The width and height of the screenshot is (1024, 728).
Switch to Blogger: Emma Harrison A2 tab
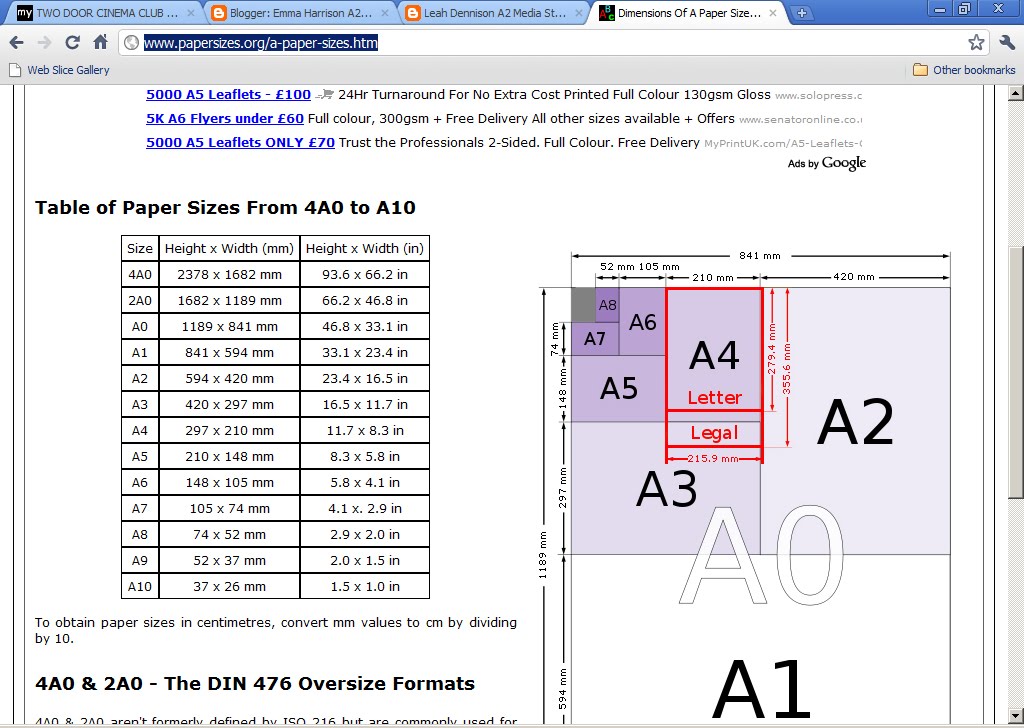tap(299, 12)
